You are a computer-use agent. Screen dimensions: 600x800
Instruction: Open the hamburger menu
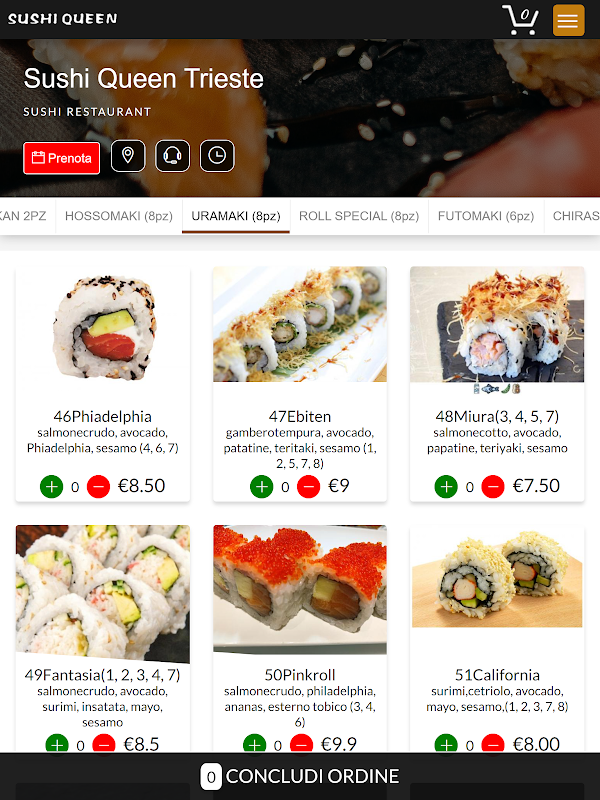point(568,20)
